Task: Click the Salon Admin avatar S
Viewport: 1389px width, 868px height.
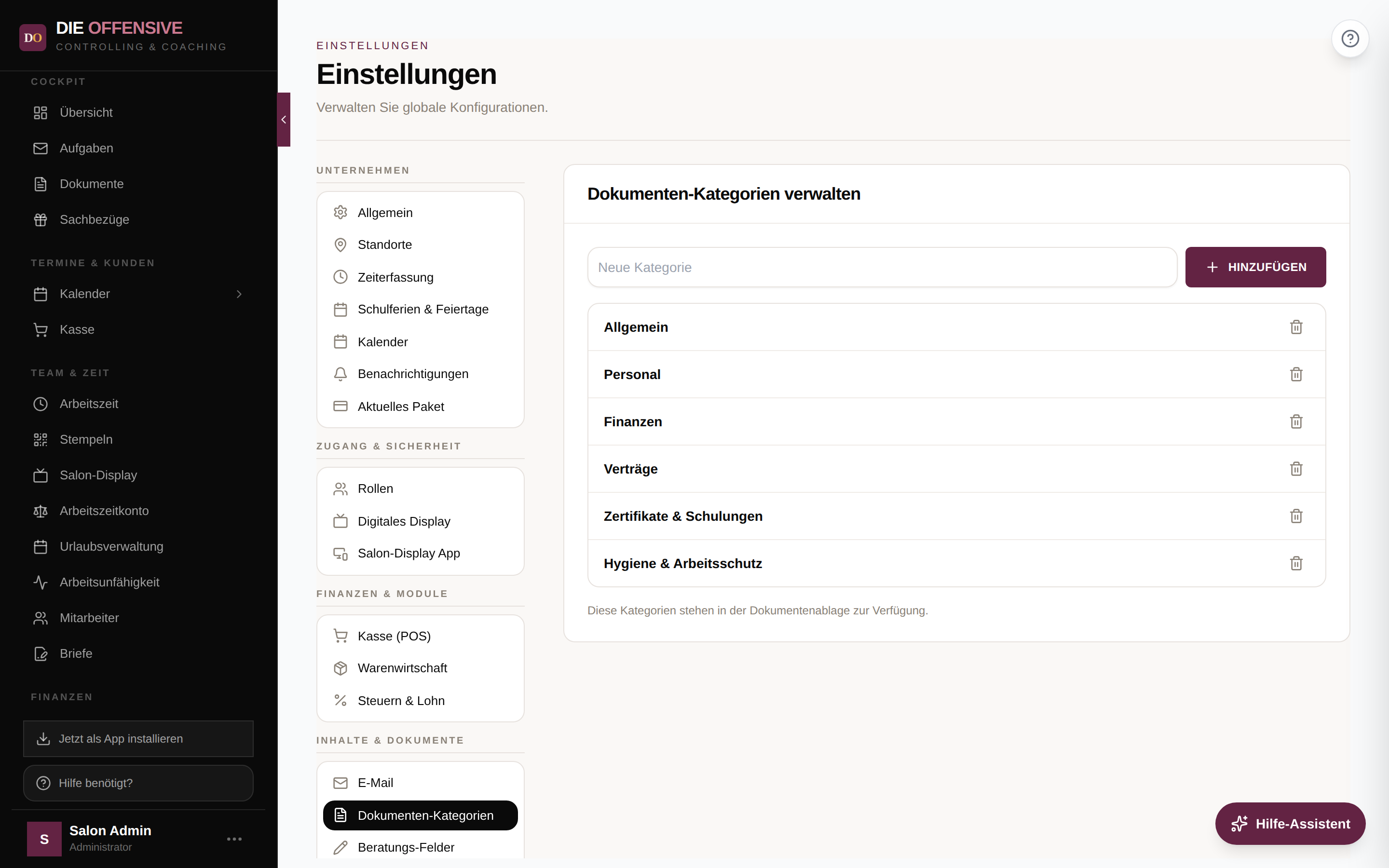Action: (44, 839)
